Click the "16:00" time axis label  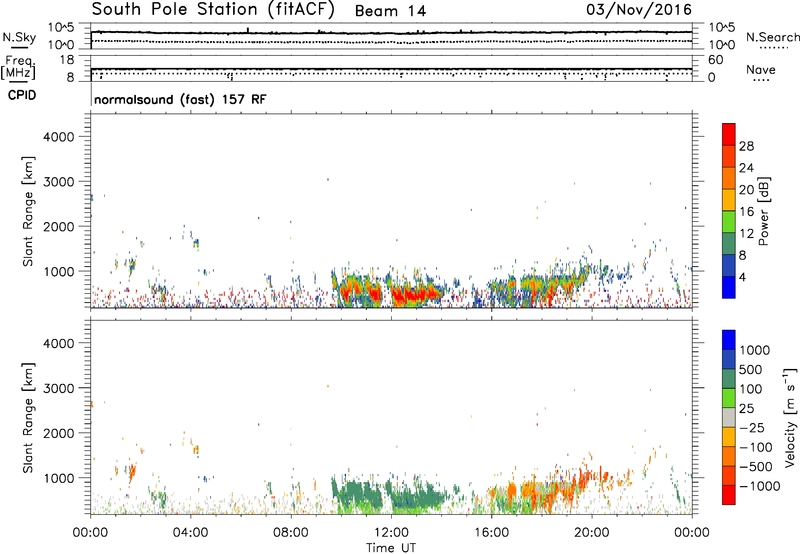click(491, 533)
